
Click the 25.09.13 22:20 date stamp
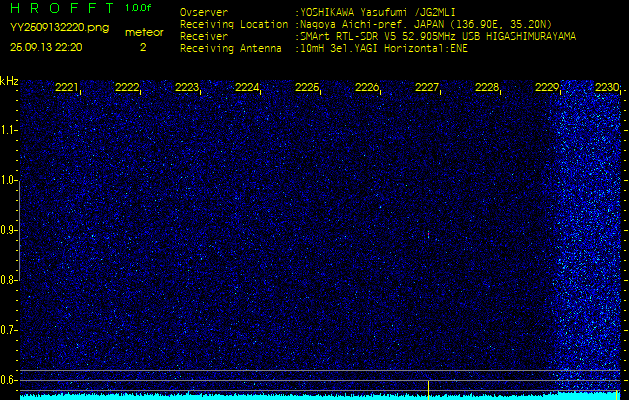click(46, 47)
